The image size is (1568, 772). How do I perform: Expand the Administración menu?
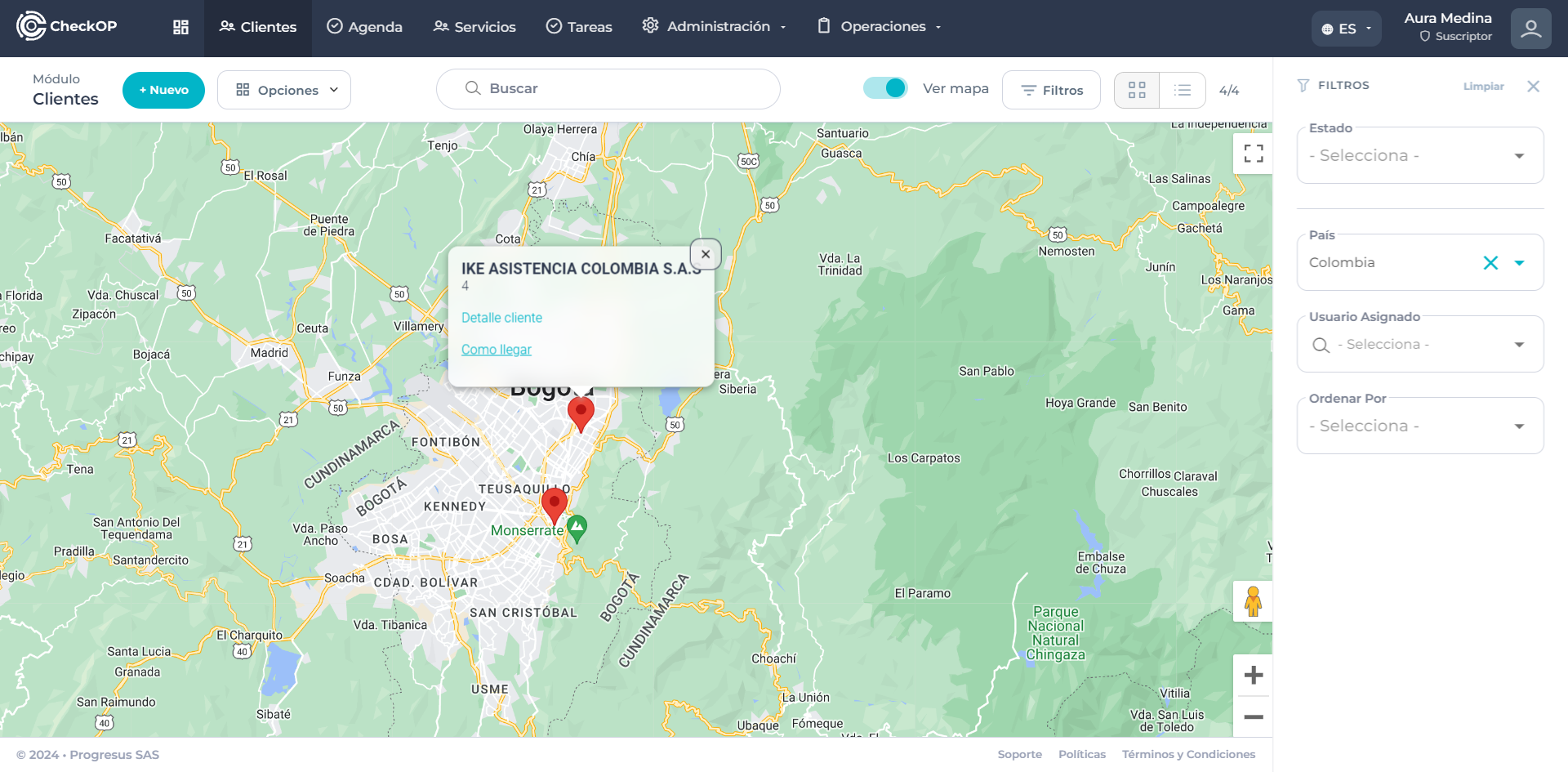click(715, 27)
